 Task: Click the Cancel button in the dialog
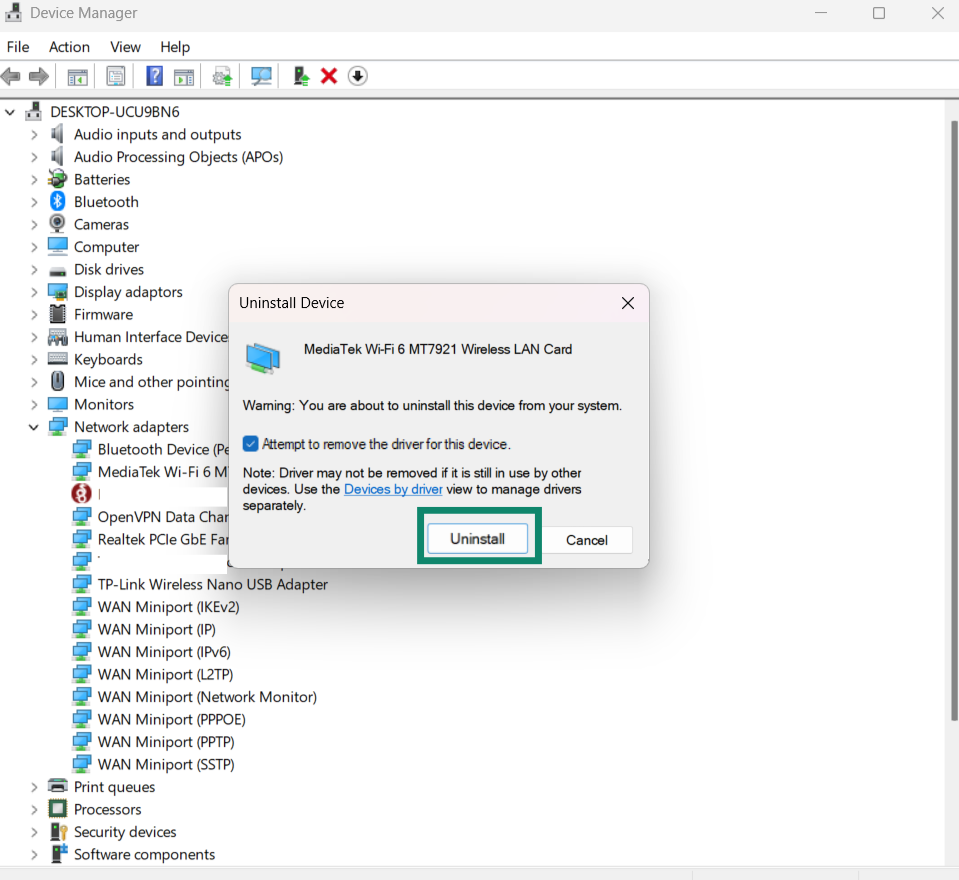586,540
